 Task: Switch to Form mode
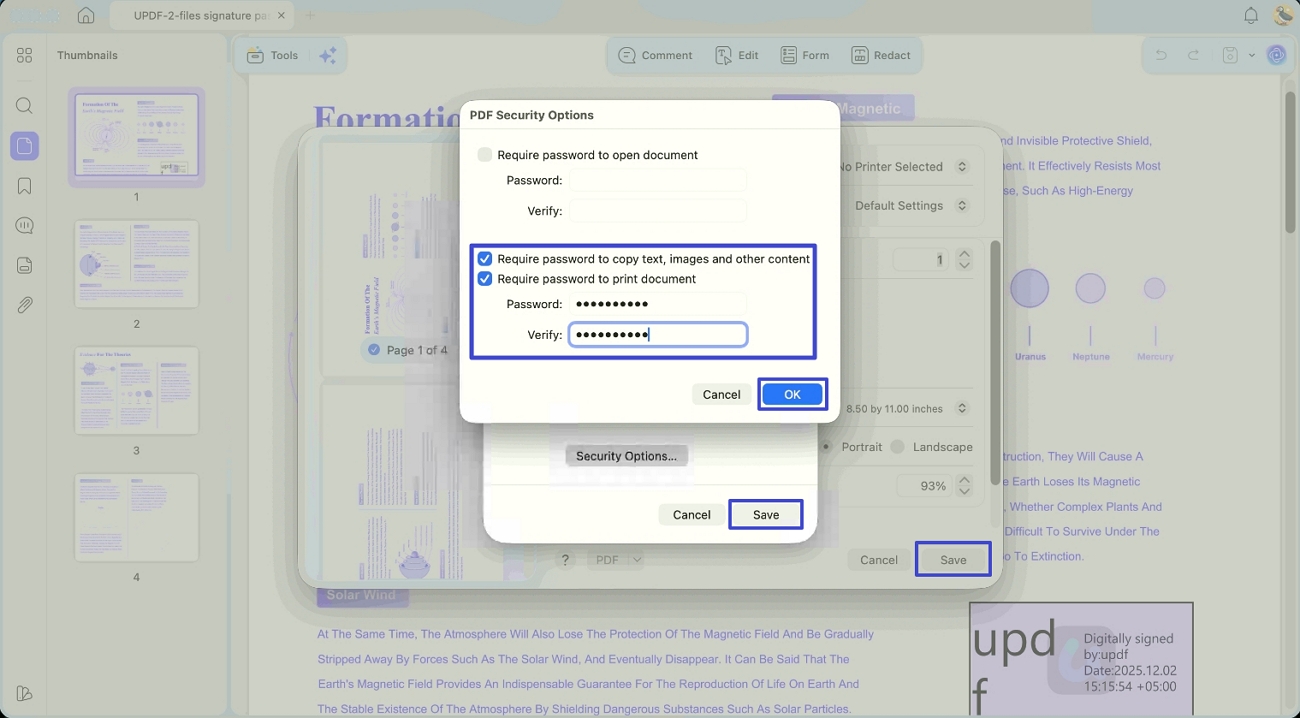tap(805, 56)
